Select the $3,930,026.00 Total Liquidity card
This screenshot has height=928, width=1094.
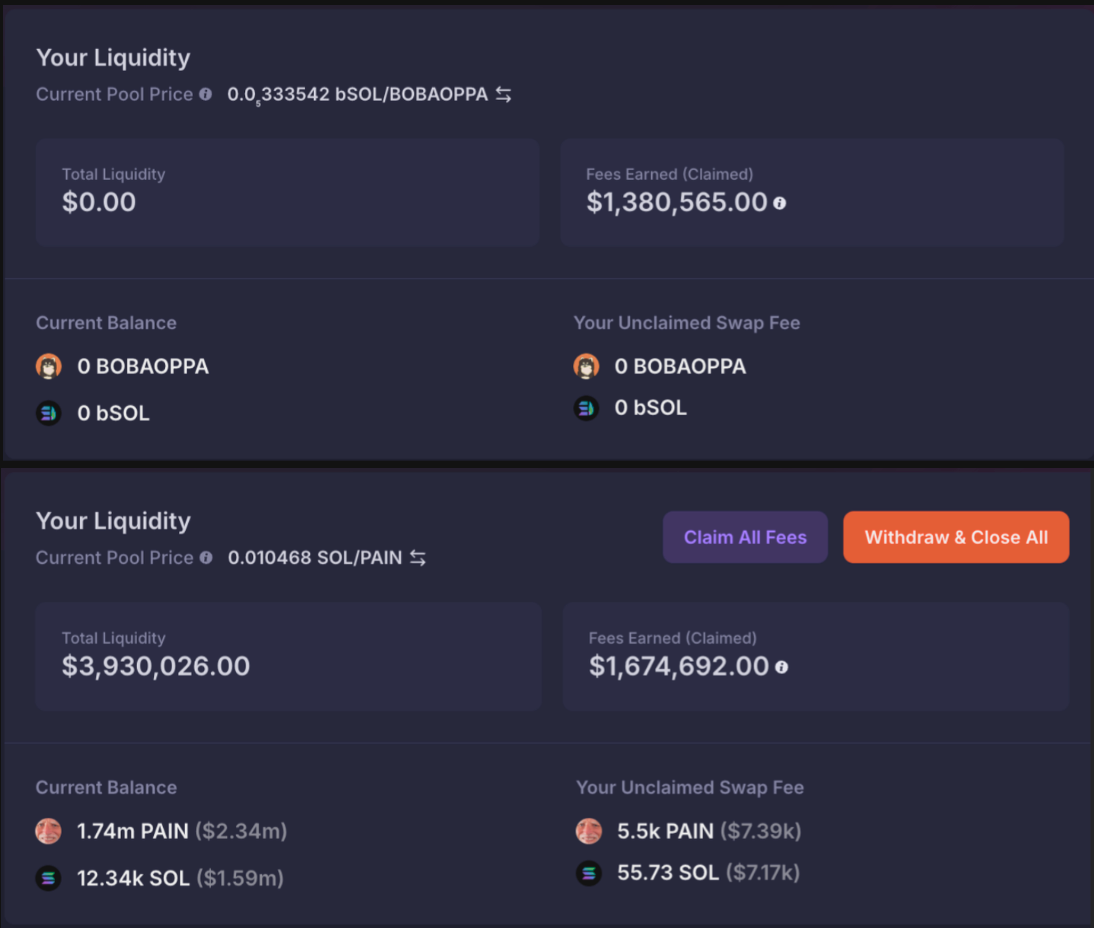[288, 656]
